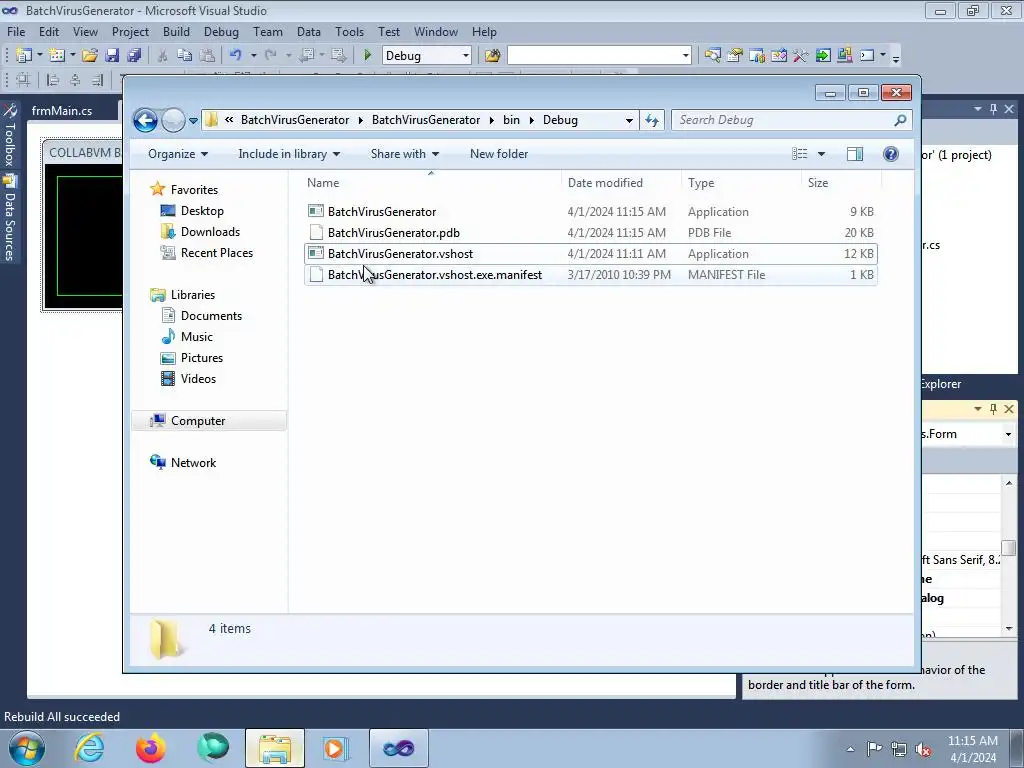Image resolution: width=1024 pixels, height=768 pixels.
Task: Open the Toolbox side tab
Action: tap(9, 136)
